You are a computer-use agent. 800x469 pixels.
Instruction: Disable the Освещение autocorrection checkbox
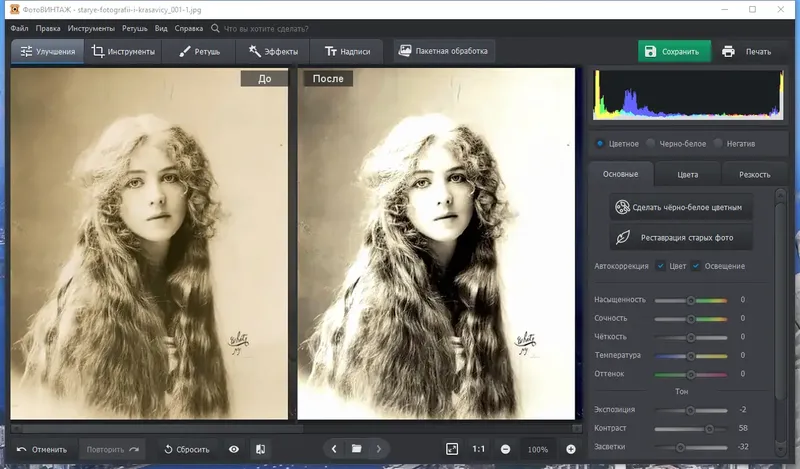click(696, 266)
